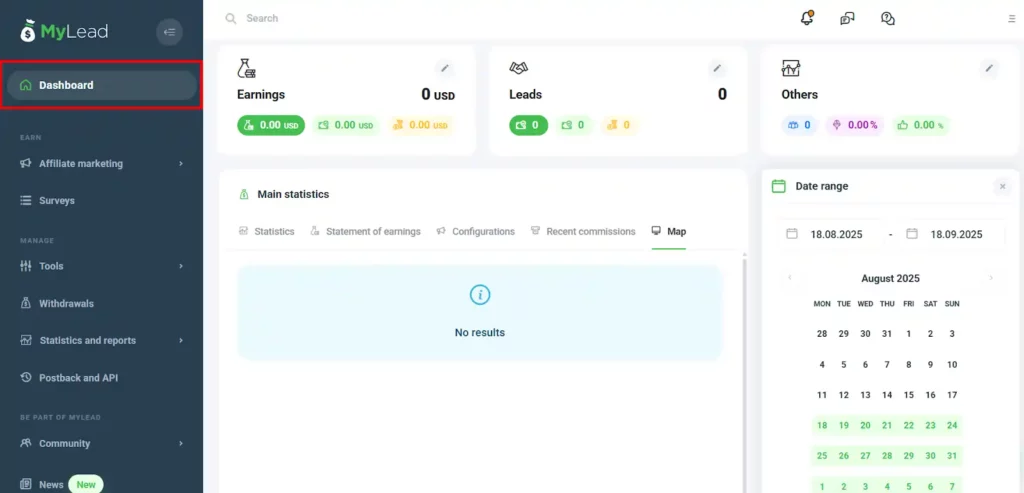
Task: Click the light green 0.00 USD badge
Action: (345, 125)
